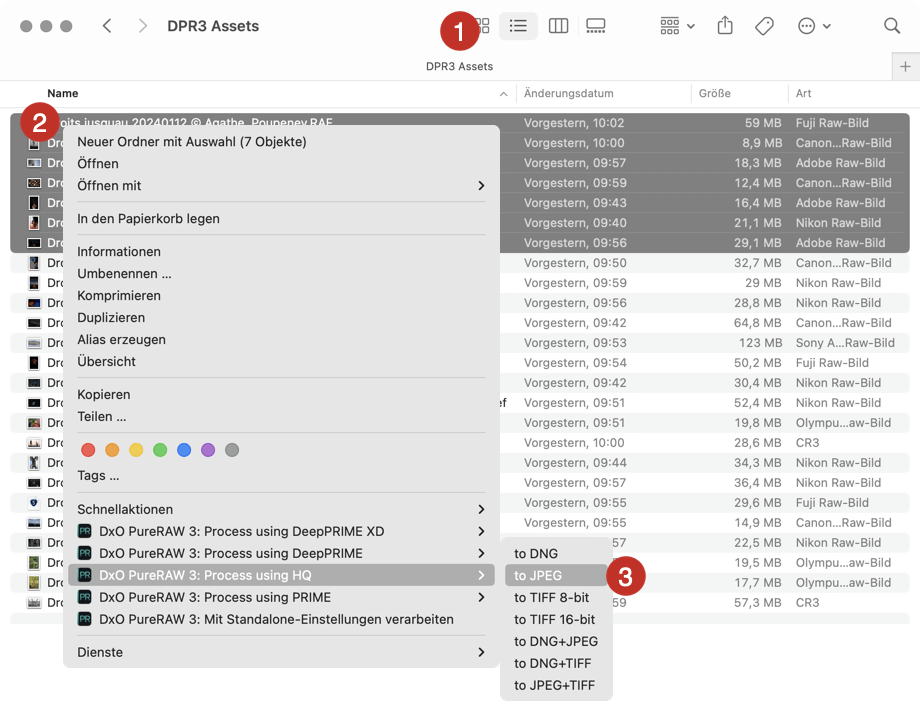This screenshot has width=920, height=701.
Task: Apply the red tag color
Action: click(88, 450)
